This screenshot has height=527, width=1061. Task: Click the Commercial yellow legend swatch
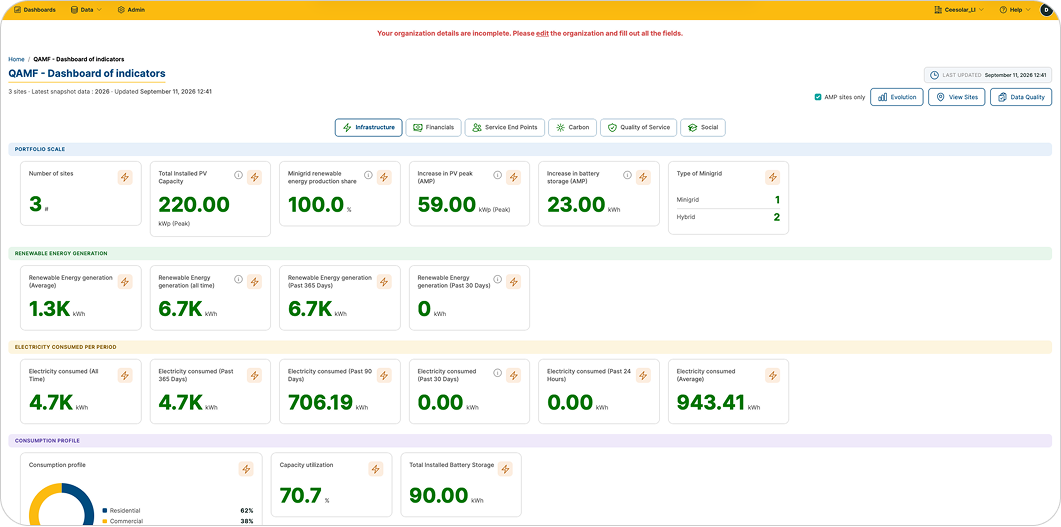[104, 522]
